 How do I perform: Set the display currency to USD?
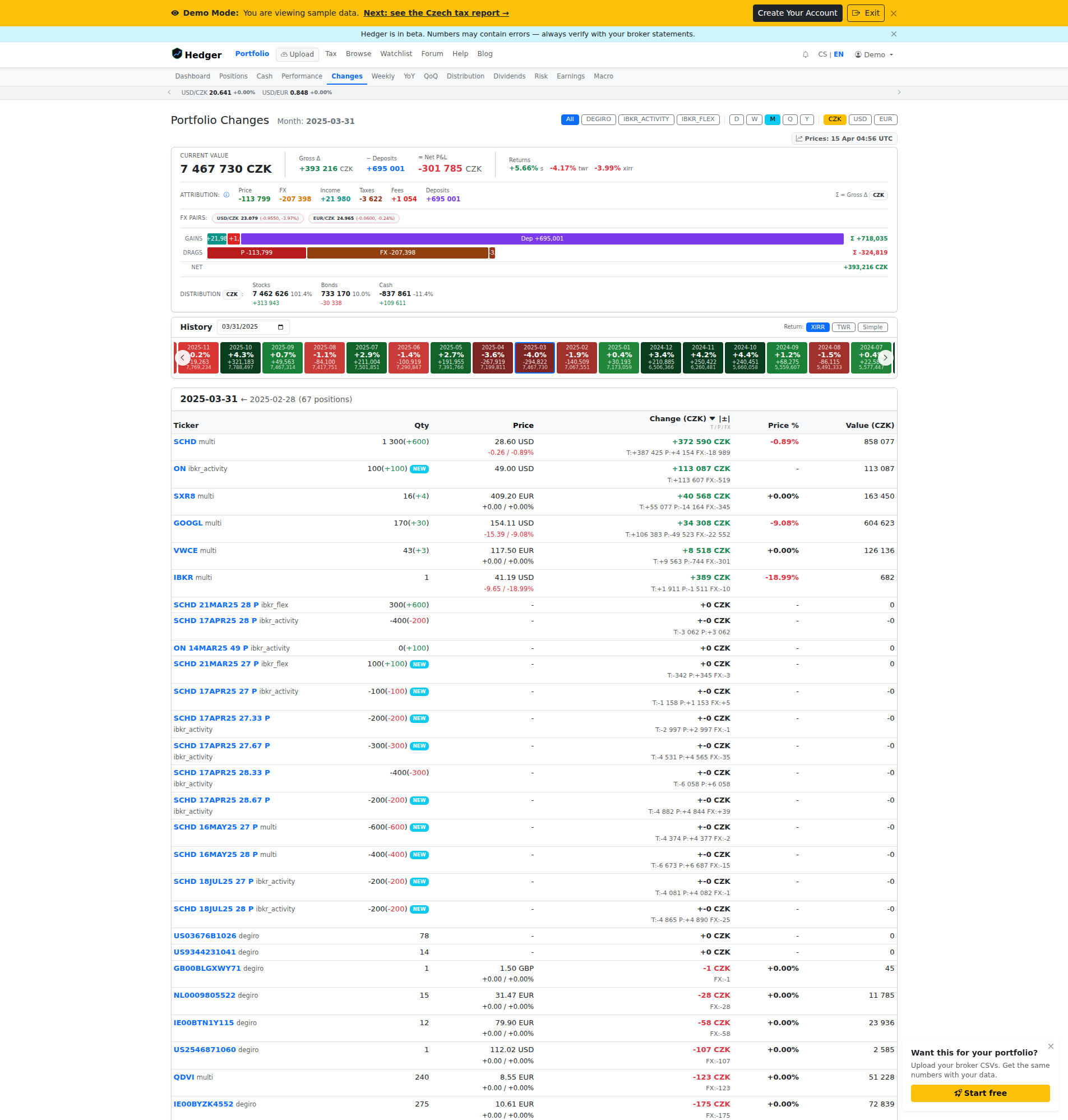click(859, 119)
